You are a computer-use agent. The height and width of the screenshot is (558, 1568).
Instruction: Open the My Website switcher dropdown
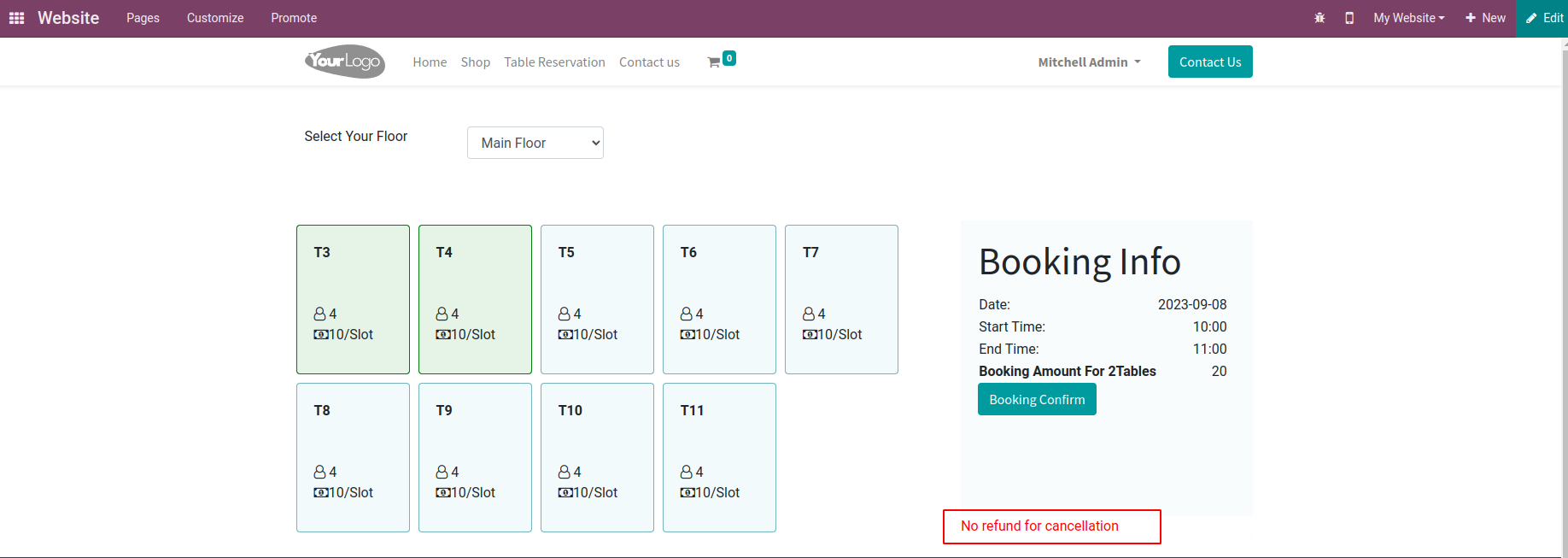point(1408,18)
